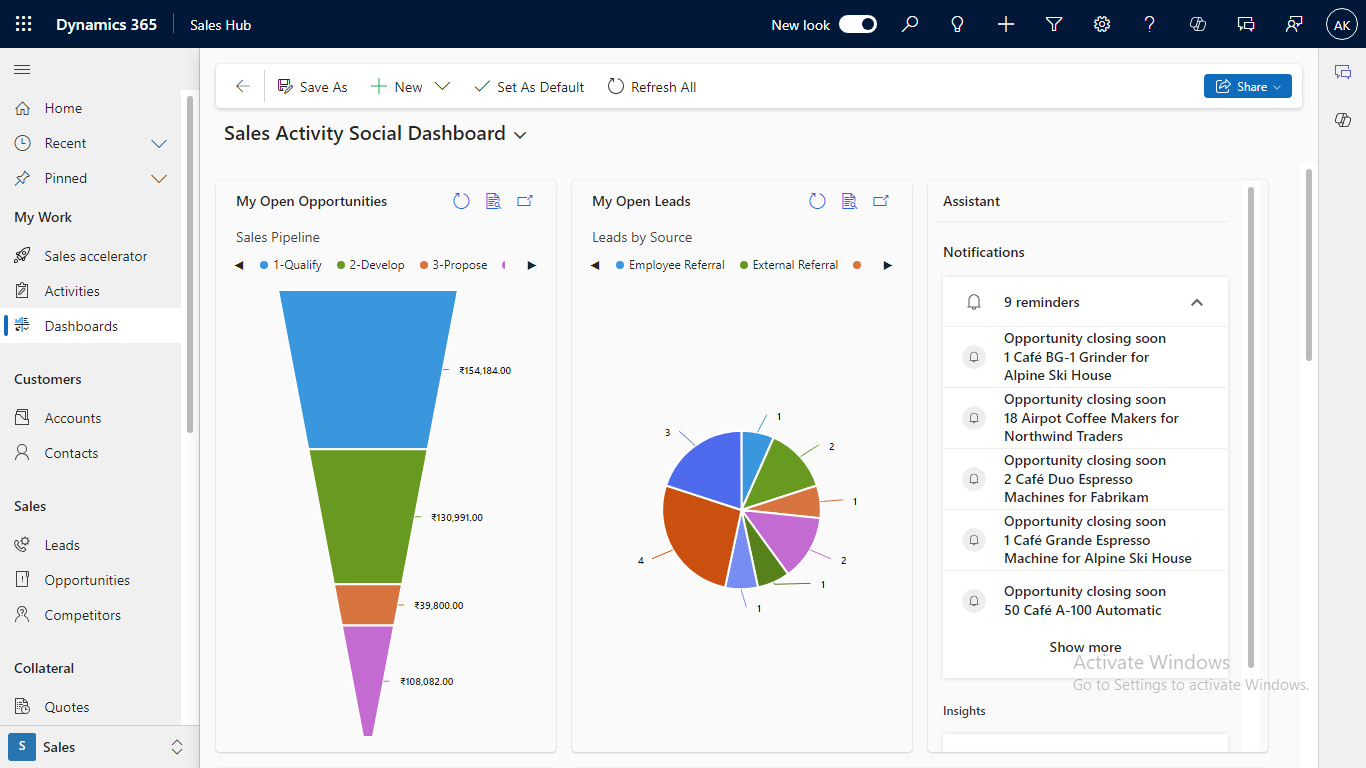This screenshot has width=1366, height=768.
Task: Click the Share button
Action: (1247, 87)
